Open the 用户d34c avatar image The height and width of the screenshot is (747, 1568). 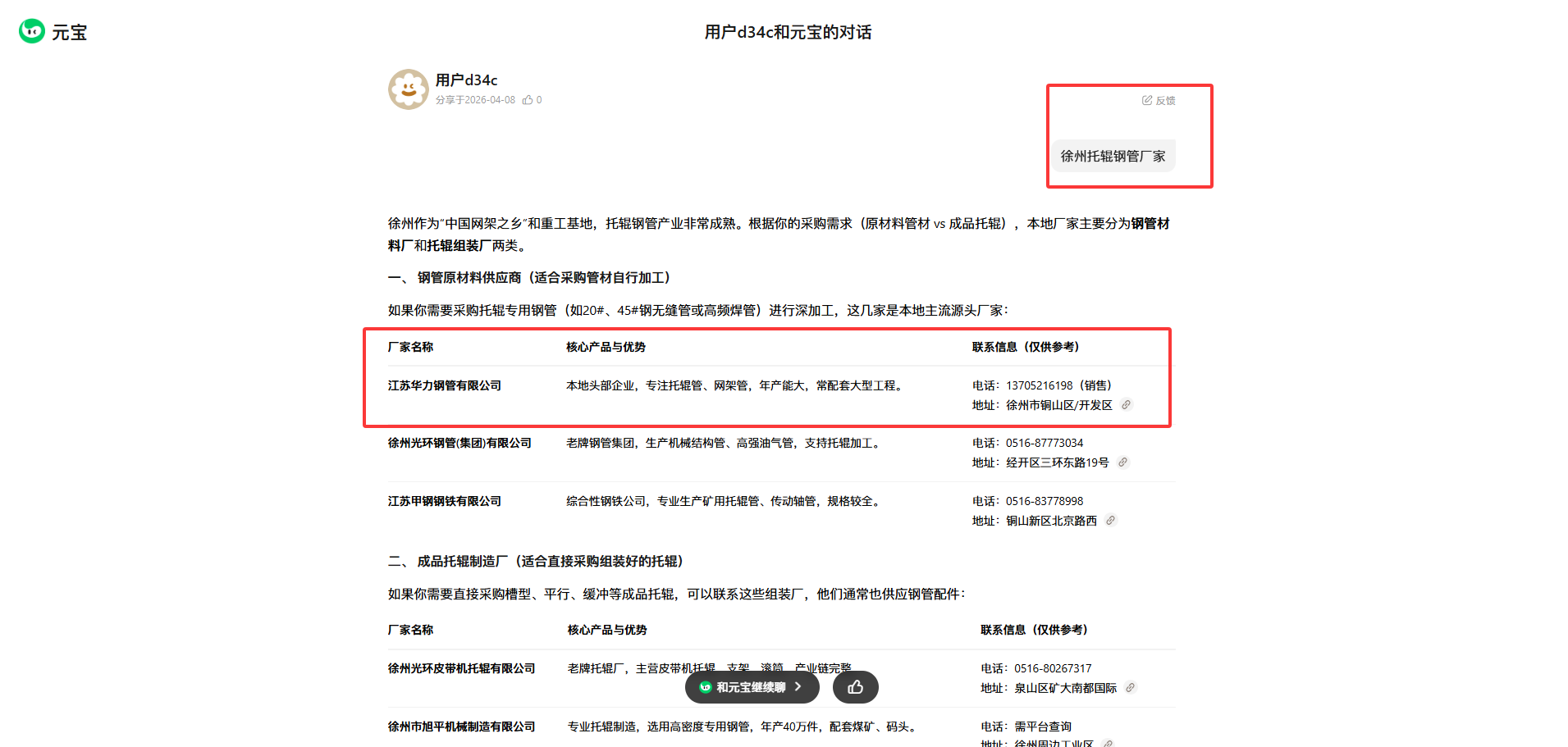409,89
